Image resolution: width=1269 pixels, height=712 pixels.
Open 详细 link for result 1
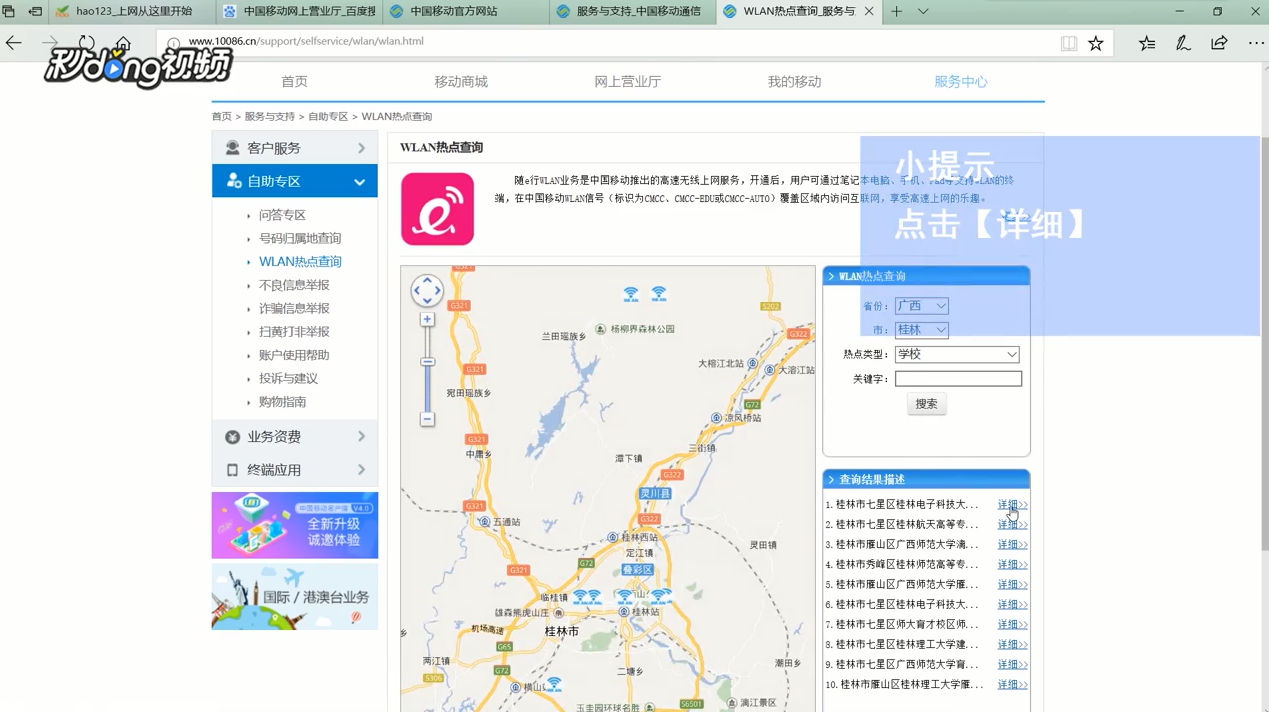tap(1012, 505)
